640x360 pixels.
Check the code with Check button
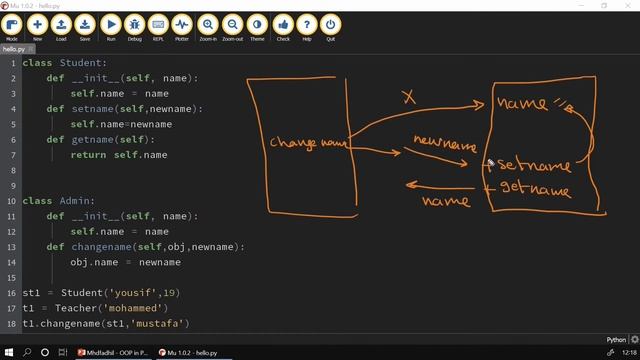[283, 28]
